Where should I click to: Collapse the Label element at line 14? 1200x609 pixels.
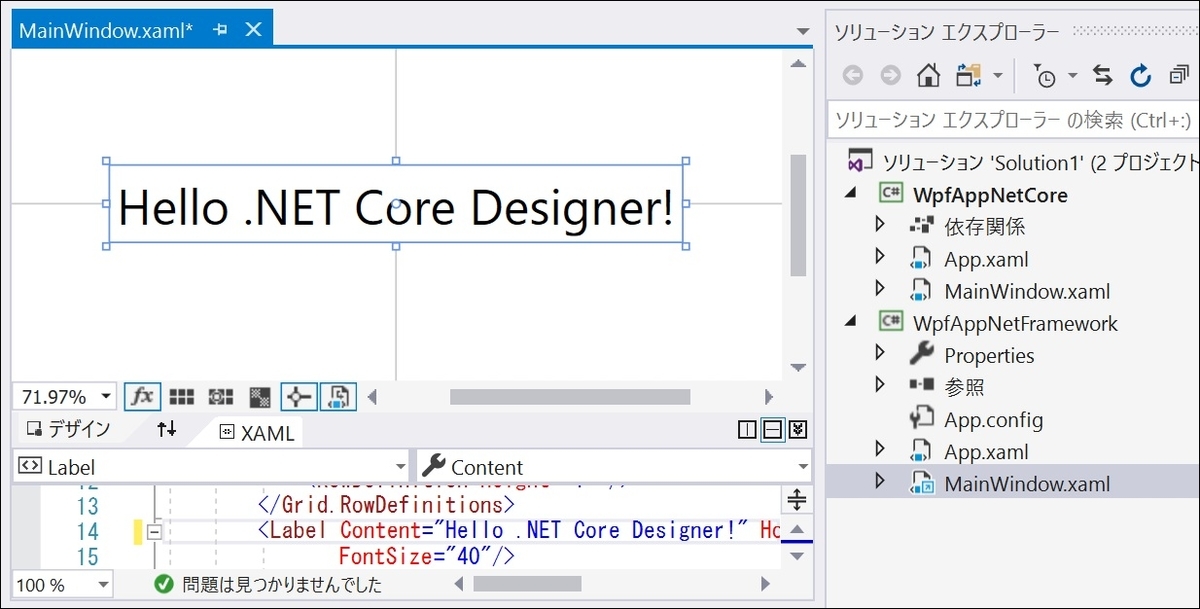[152, 531]
